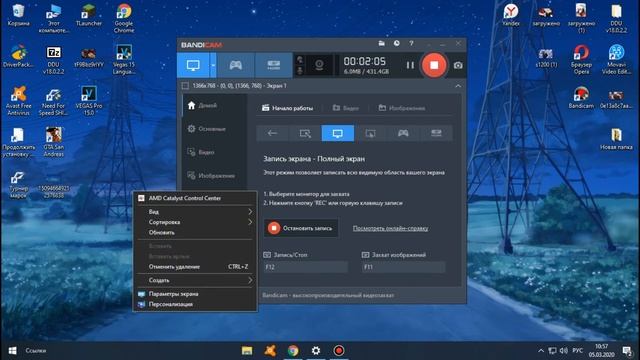The width and height of the screenshot is (640, 360).
Task: Open Settings gear in the taskbar
Action: (316, 351)
